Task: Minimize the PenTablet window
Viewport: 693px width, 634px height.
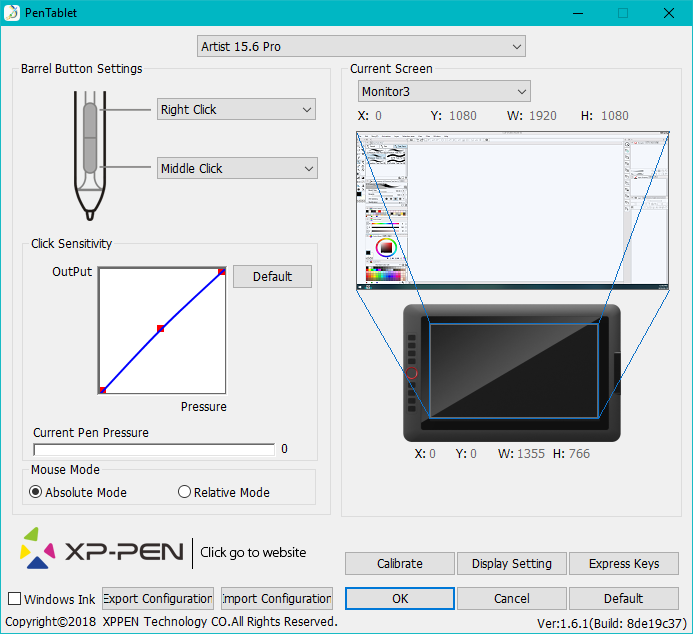Action: pos(578,13)
